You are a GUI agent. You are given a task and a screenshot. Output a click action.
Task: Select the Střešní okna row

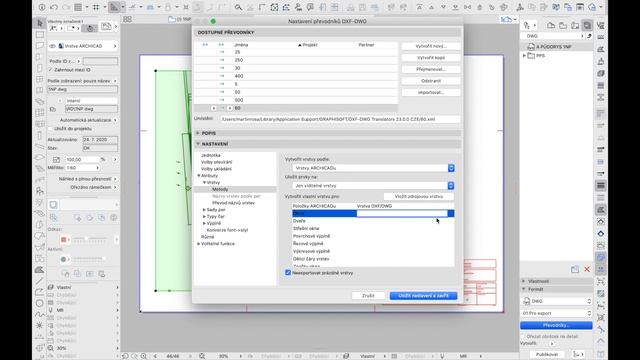pyautogui.click(x=373, y=229)
